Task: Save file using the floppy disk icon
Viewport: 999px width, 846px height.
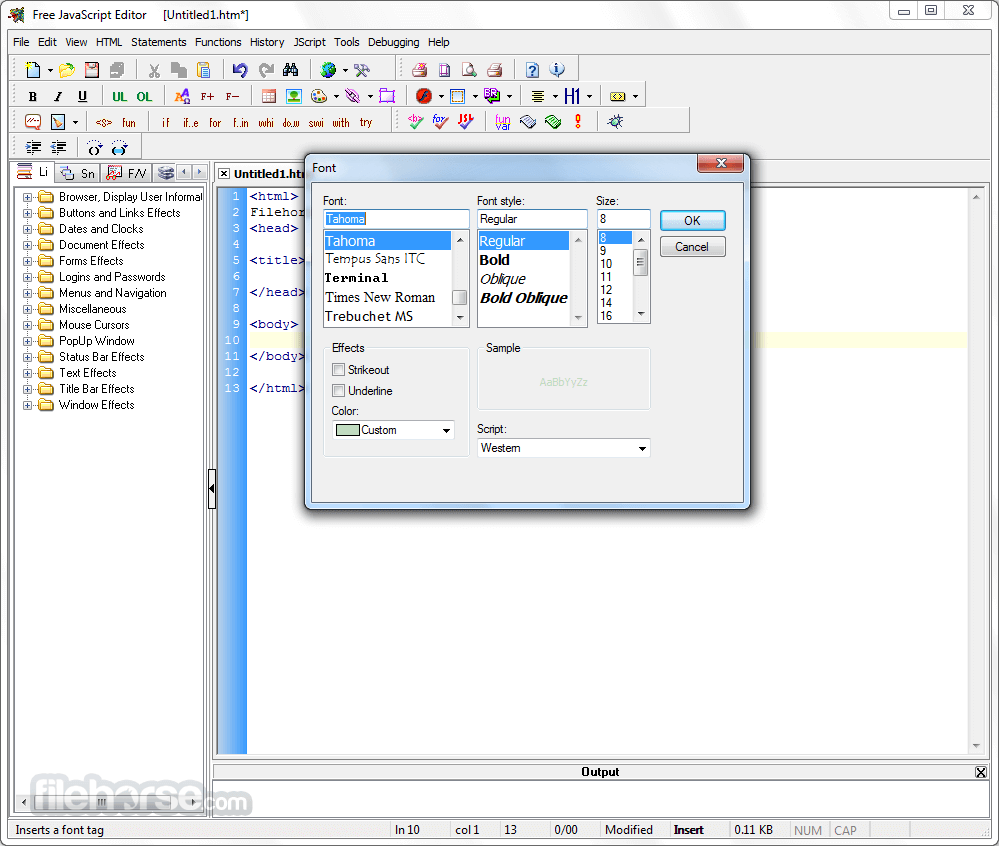Action: coord(92,69)
